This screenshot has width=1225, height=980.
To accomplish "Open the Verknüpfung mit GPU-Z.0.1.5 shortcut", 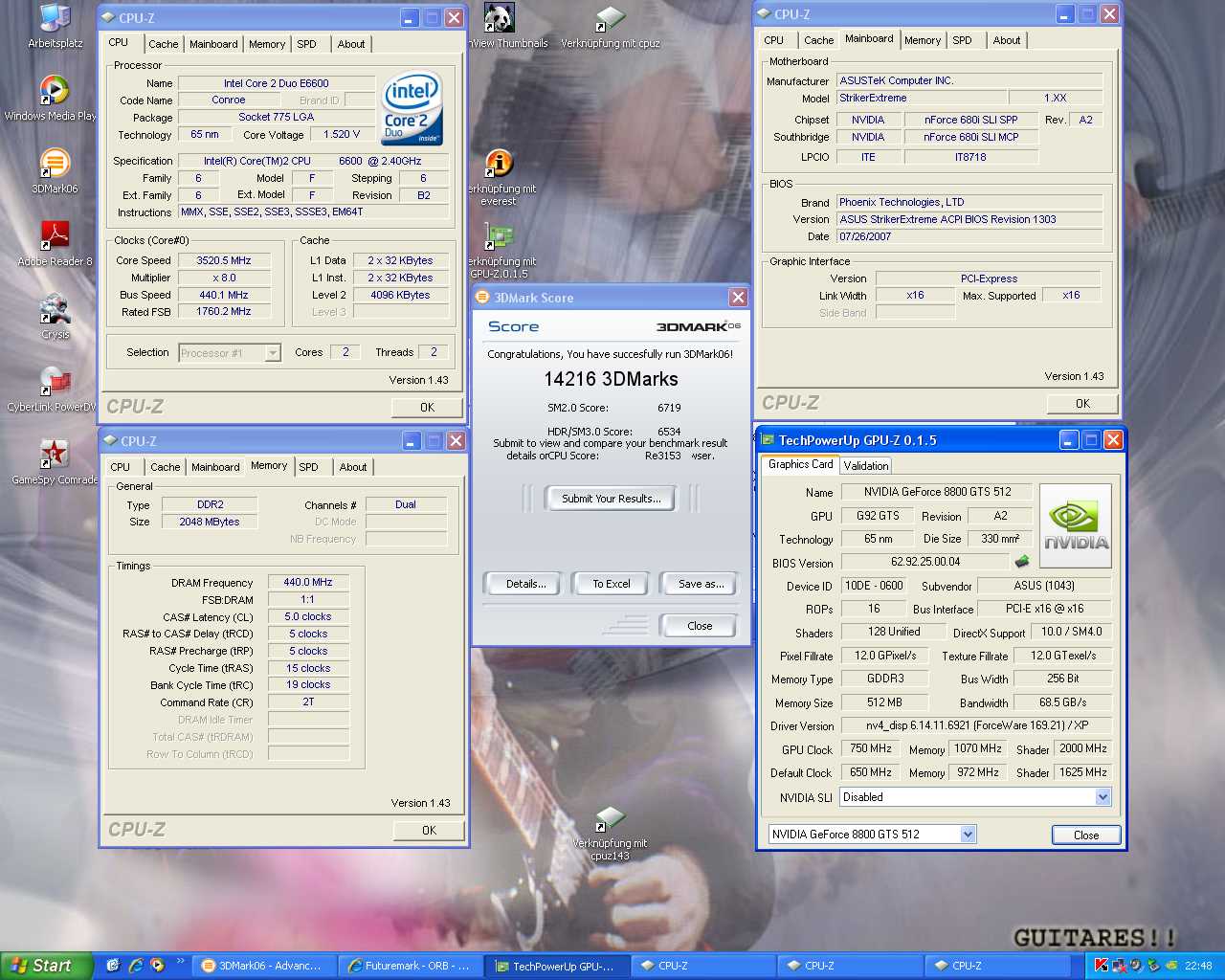I will [x=500, y=251].
